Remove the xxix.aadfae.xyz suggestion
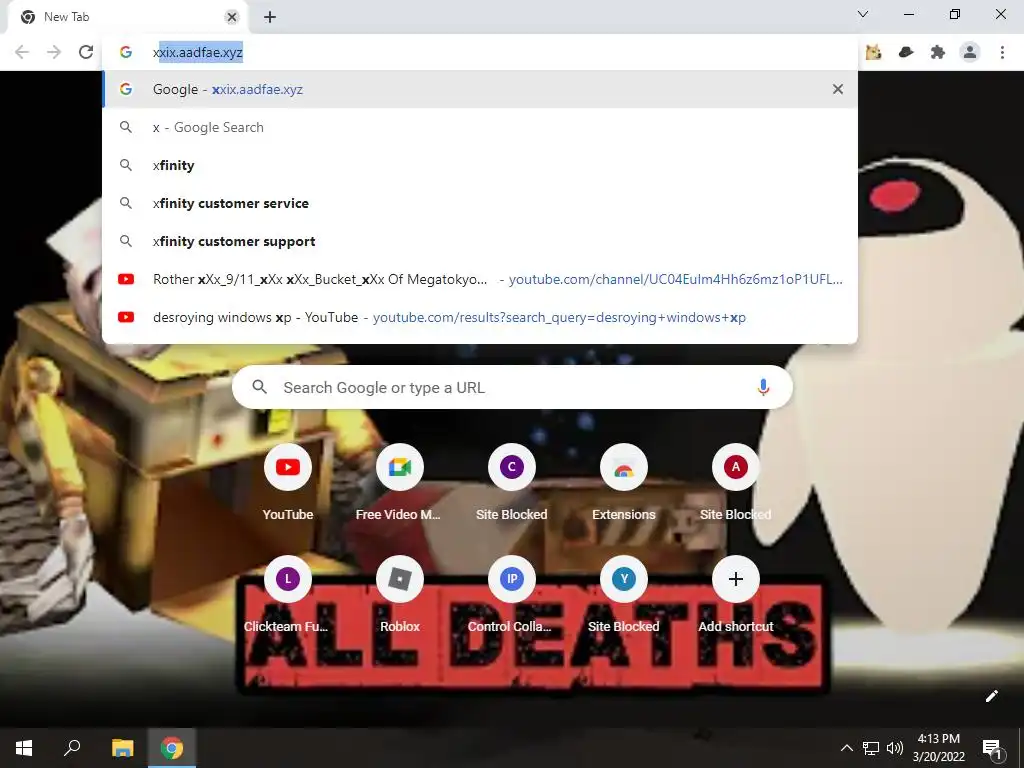1024x768 pixels. [838, 89]
